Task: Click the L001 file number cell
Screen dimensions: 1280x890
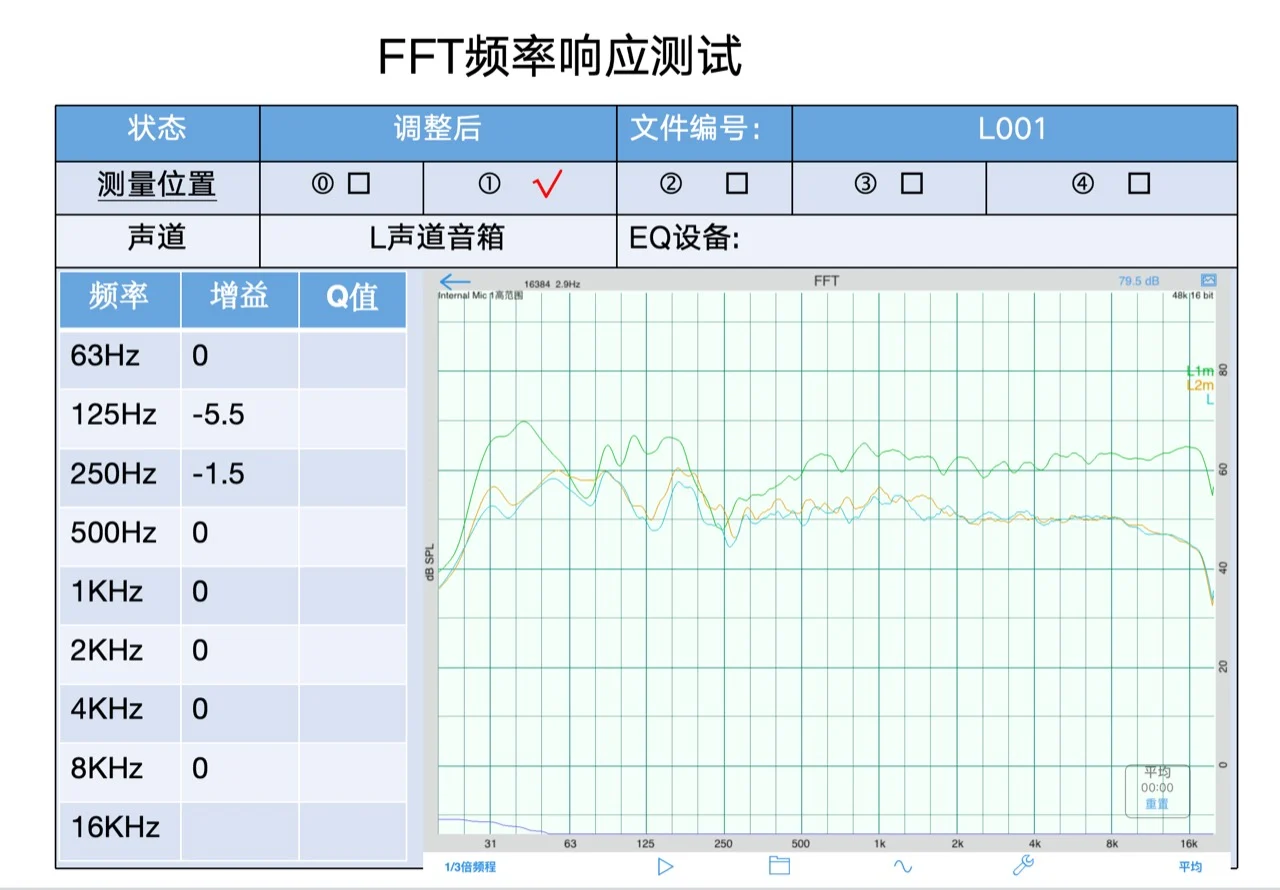Action: coord(1014,133)
